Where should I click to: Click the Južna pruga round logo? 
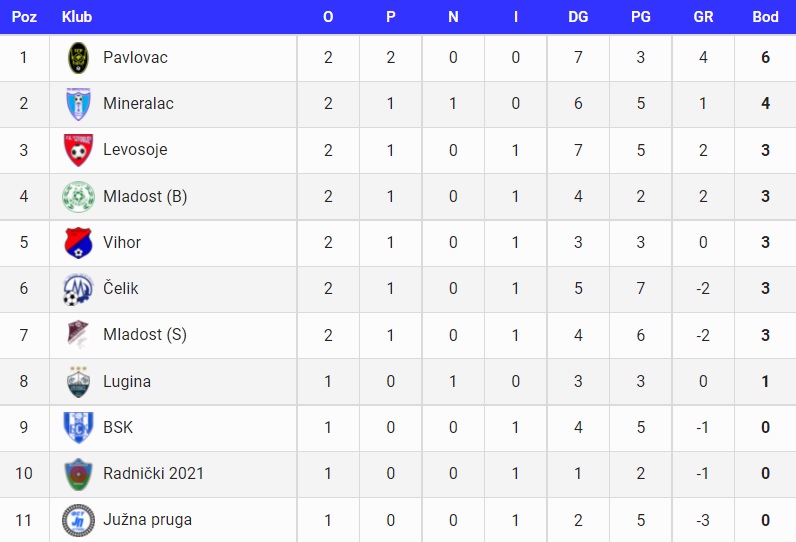(x=78, y=520)
